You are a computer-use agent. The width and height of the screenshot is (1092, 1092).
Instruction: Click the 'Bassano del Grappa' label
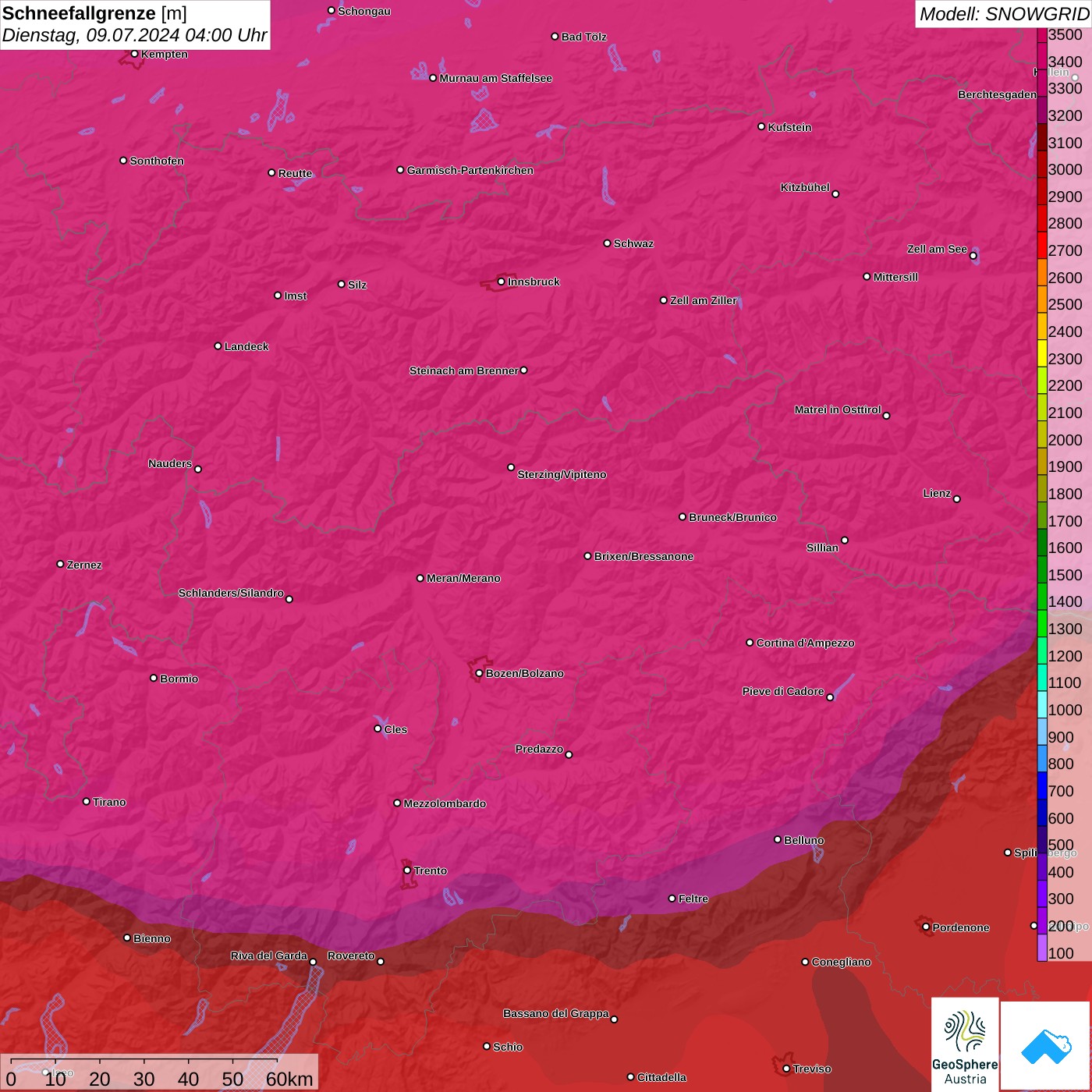[556, 1013]
